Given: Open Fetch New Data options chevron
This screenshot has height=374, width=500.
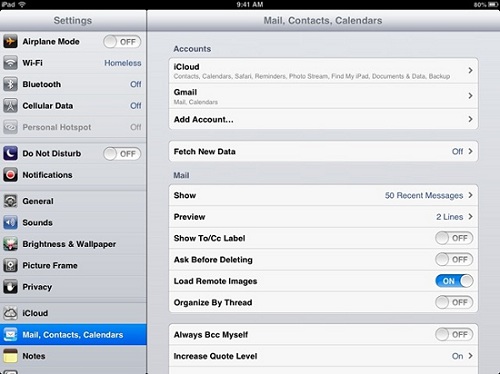Looking at the screenshot, I should click(470, 151).
